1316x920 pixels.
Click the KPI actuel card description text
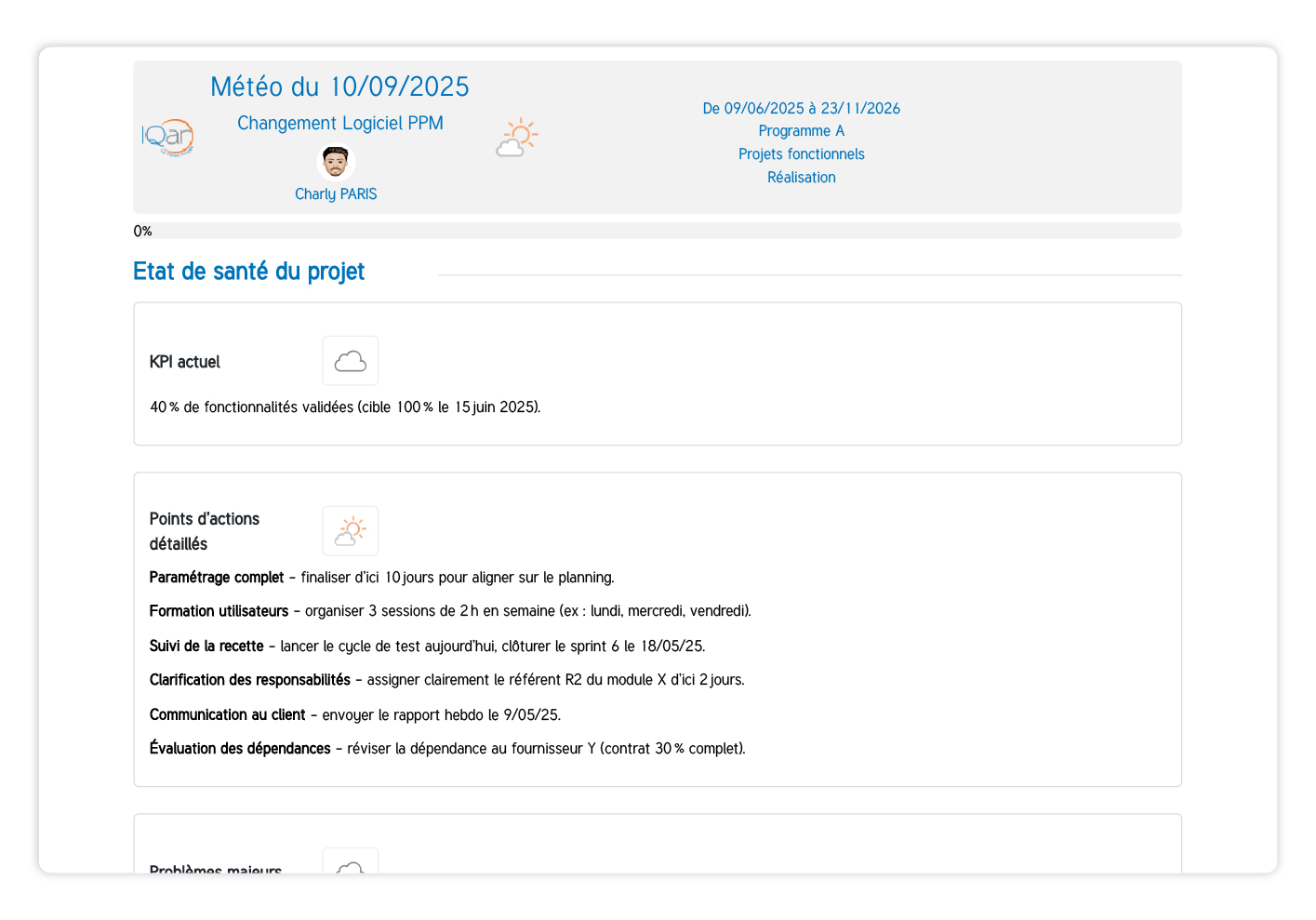point(345,407)
